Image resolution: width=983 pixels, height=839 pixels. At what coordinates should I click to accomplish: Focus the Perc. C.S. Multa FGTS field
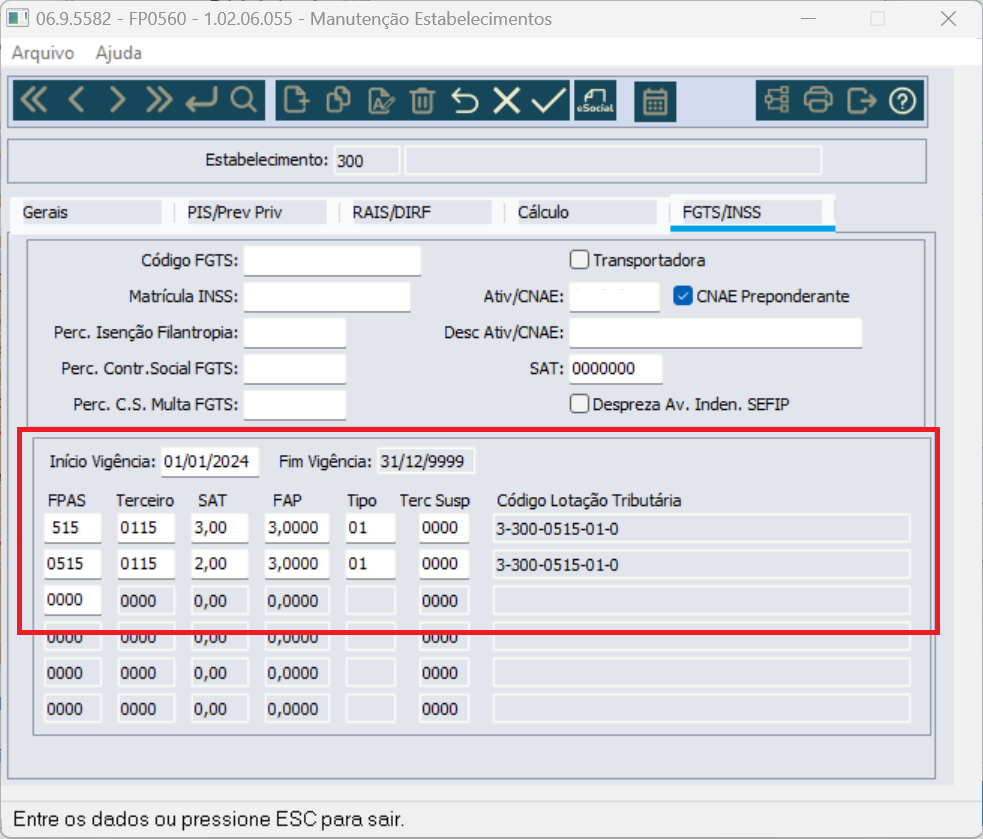coord(295,404)
